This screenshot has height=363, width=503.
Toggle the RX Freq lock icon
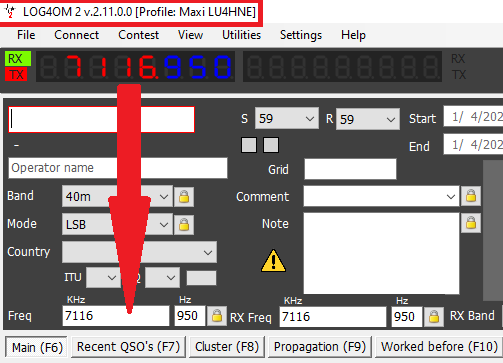434,317
